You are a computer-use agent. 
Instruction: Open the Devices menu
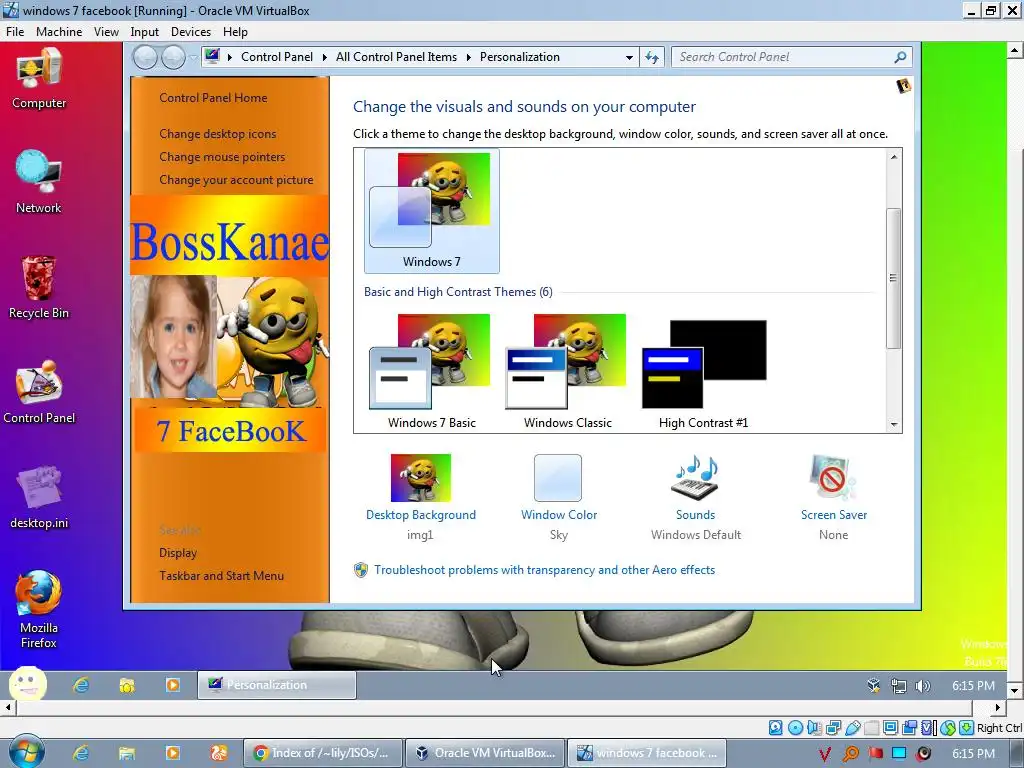191,31
